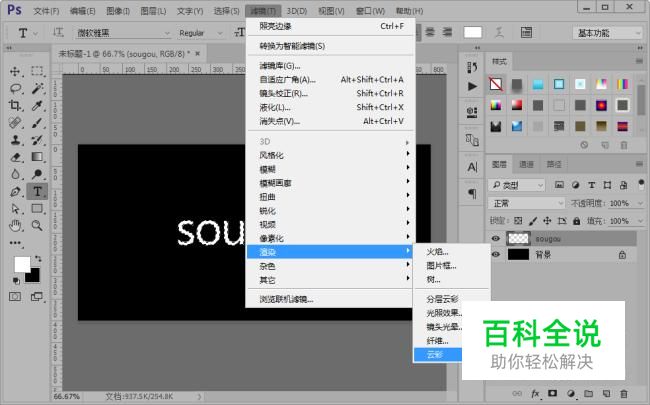Choose 云彩 from render submenu

(x=438, y=354)
